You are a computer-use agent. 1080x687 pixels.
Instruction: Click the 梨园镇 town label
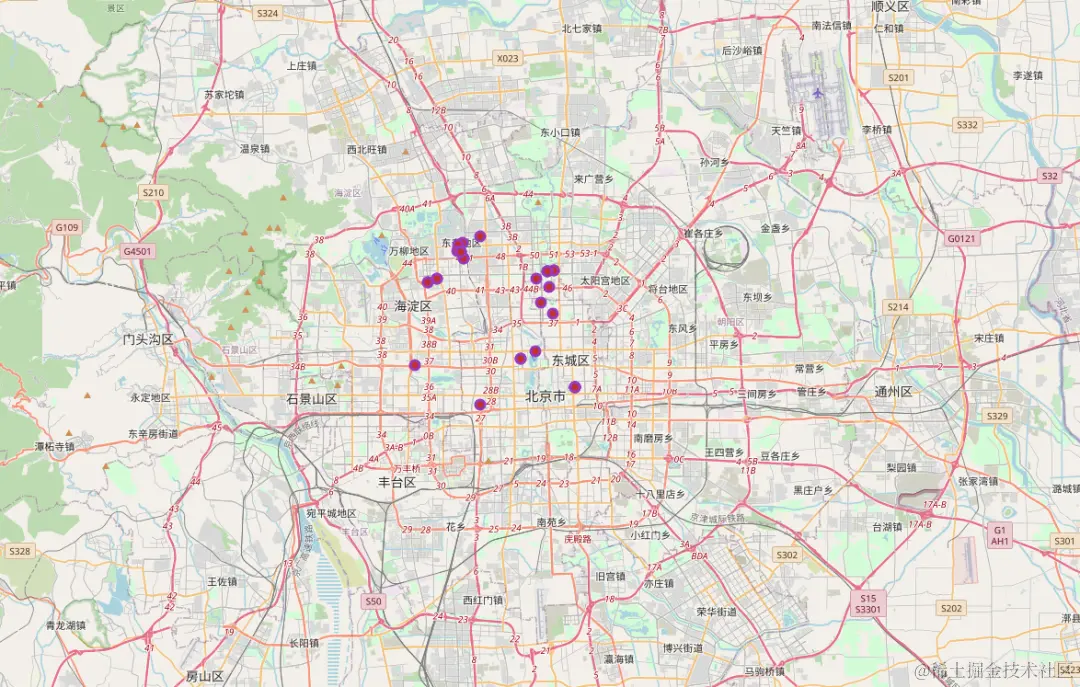click(901, 467)
